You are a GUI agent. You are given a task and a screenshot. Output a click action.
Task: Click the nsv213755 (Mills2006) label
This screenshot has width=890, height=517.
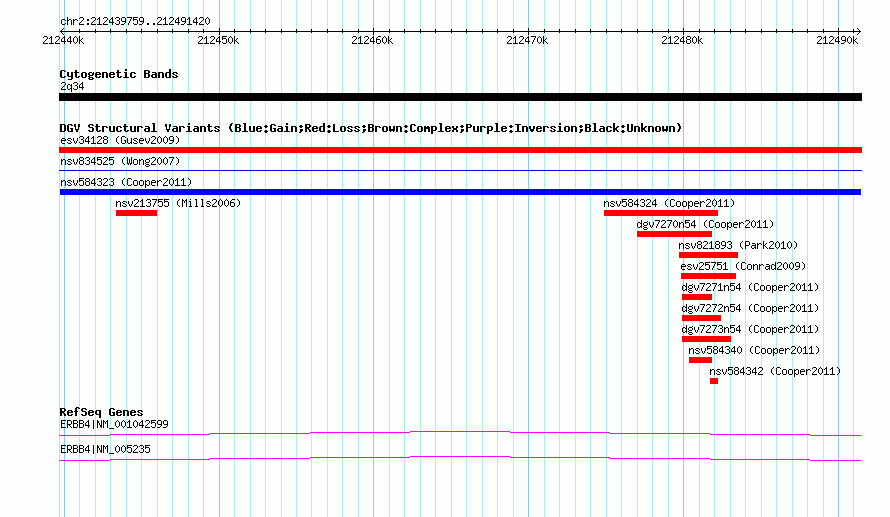point(178,203)
